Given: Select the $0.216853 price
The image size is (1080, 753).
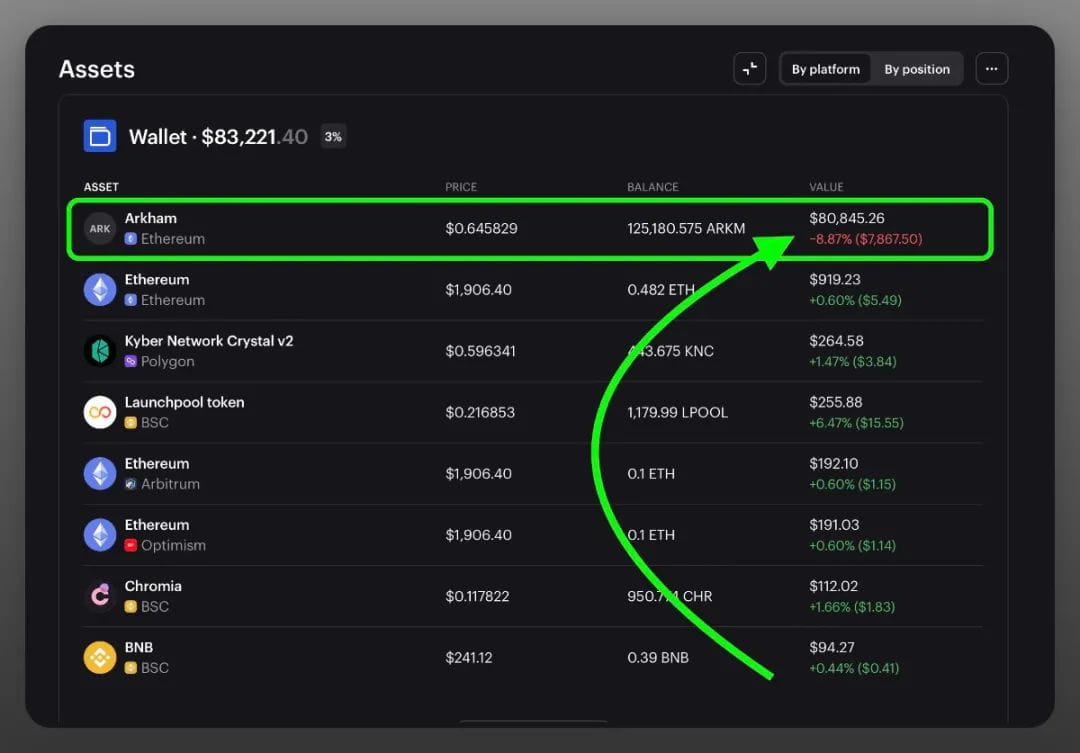Looking at the screenshot, I should point(480,413).
